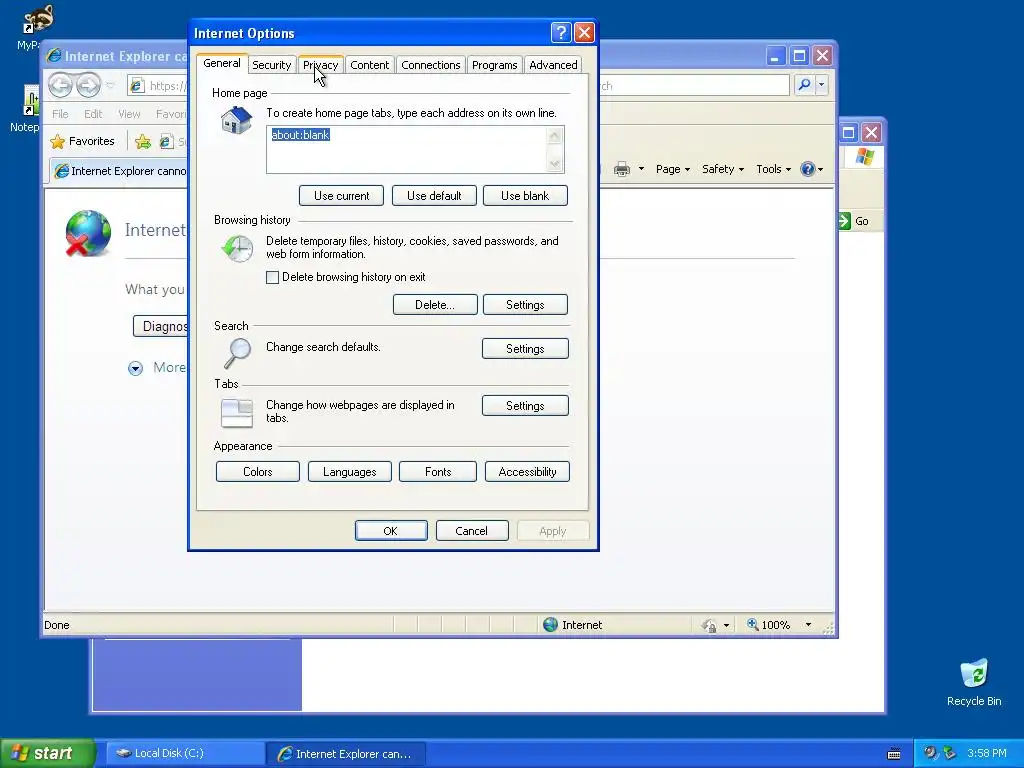Viewport: 1024px width, 768px height.
Task: Click the Fonts button
Action: tap(438, 472)
